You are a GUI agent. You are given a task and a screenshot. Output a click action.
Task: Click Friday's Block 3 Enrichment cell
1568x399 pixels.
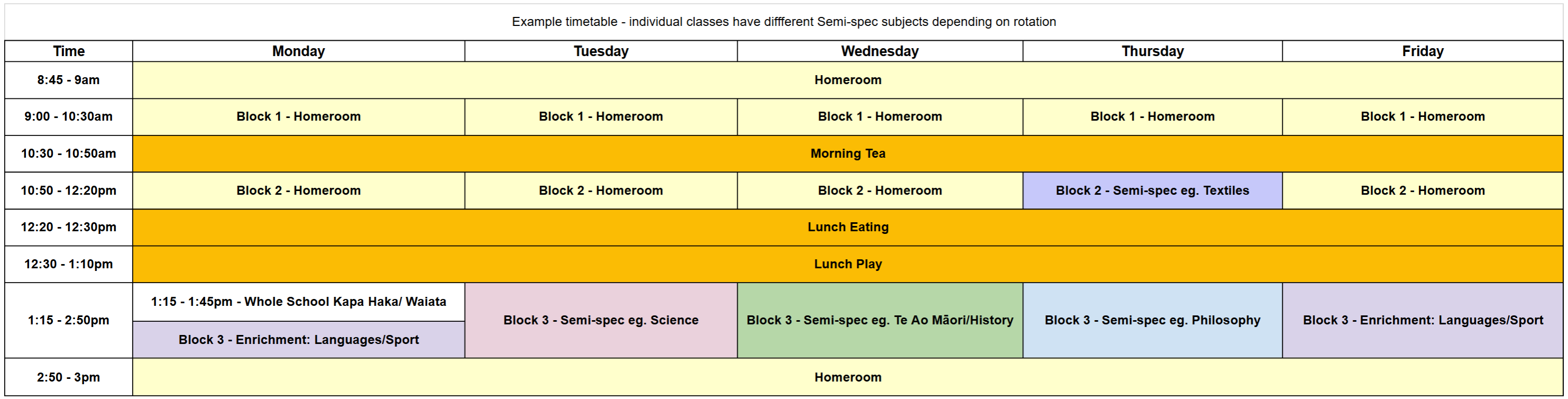(1423, 321)
